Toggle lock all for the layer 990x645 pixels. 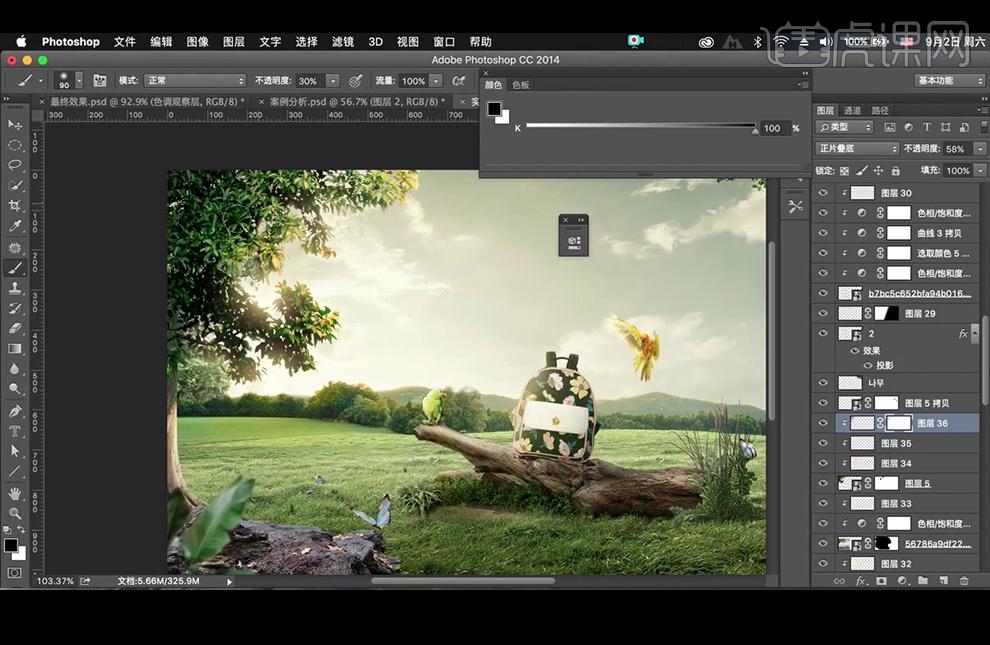click(x=895, y=170)
